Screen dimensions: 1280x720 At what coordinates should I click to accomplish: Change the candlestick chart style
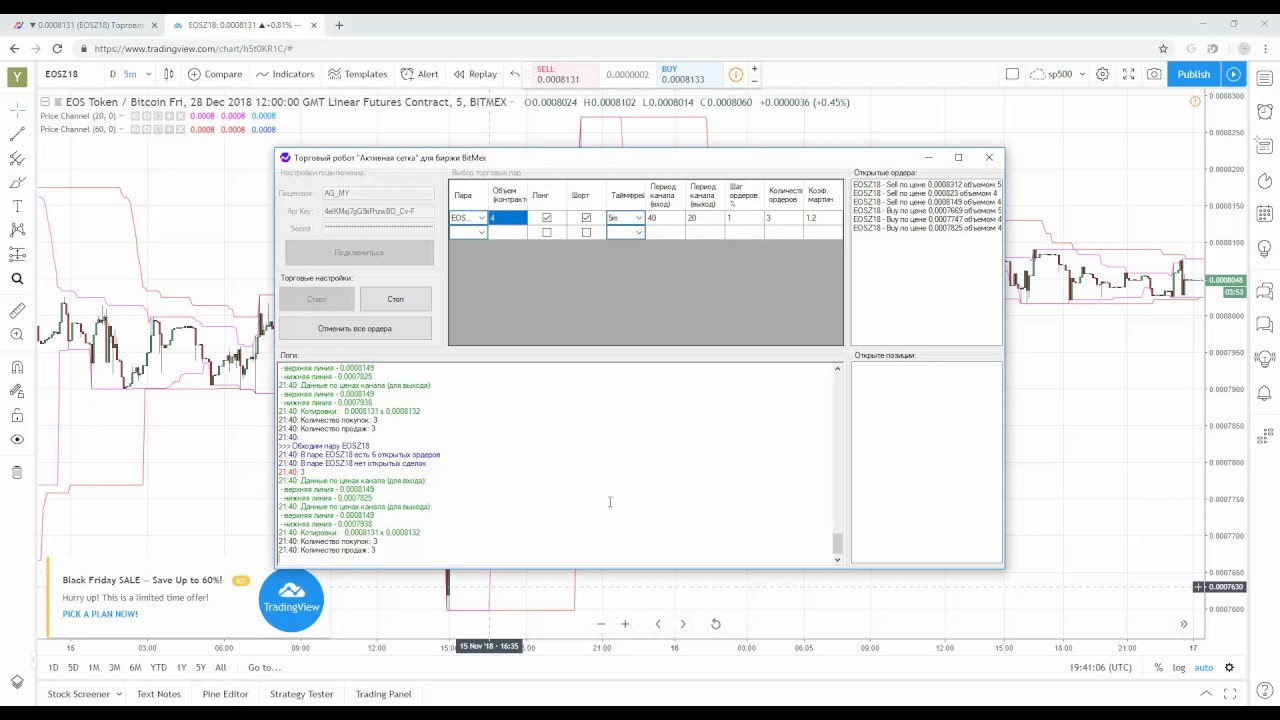[x=169, y=74]
